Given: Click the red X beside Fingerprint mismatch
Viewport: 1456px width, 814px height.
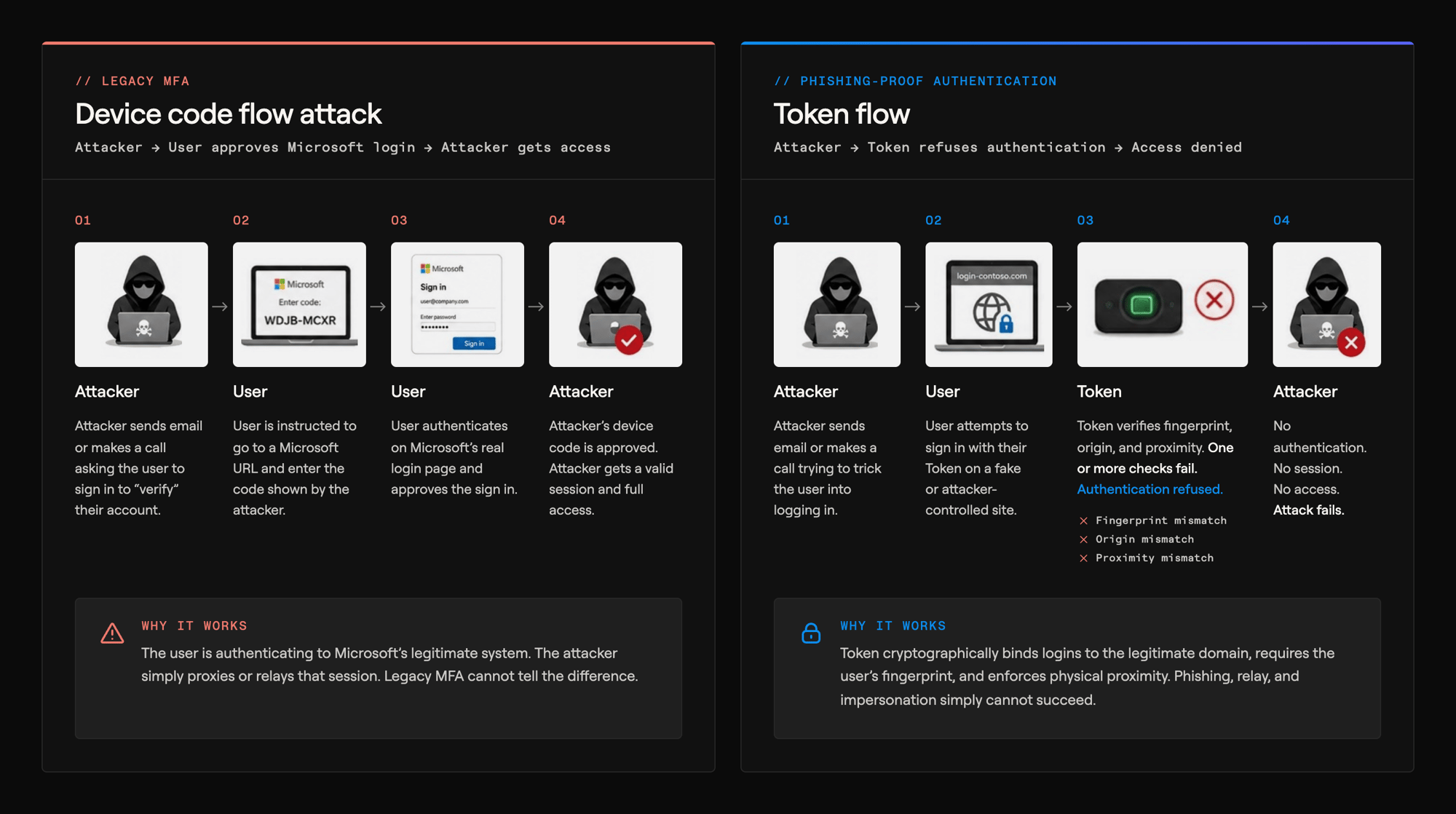Looking at the screenshot, I should (1083, 521).
